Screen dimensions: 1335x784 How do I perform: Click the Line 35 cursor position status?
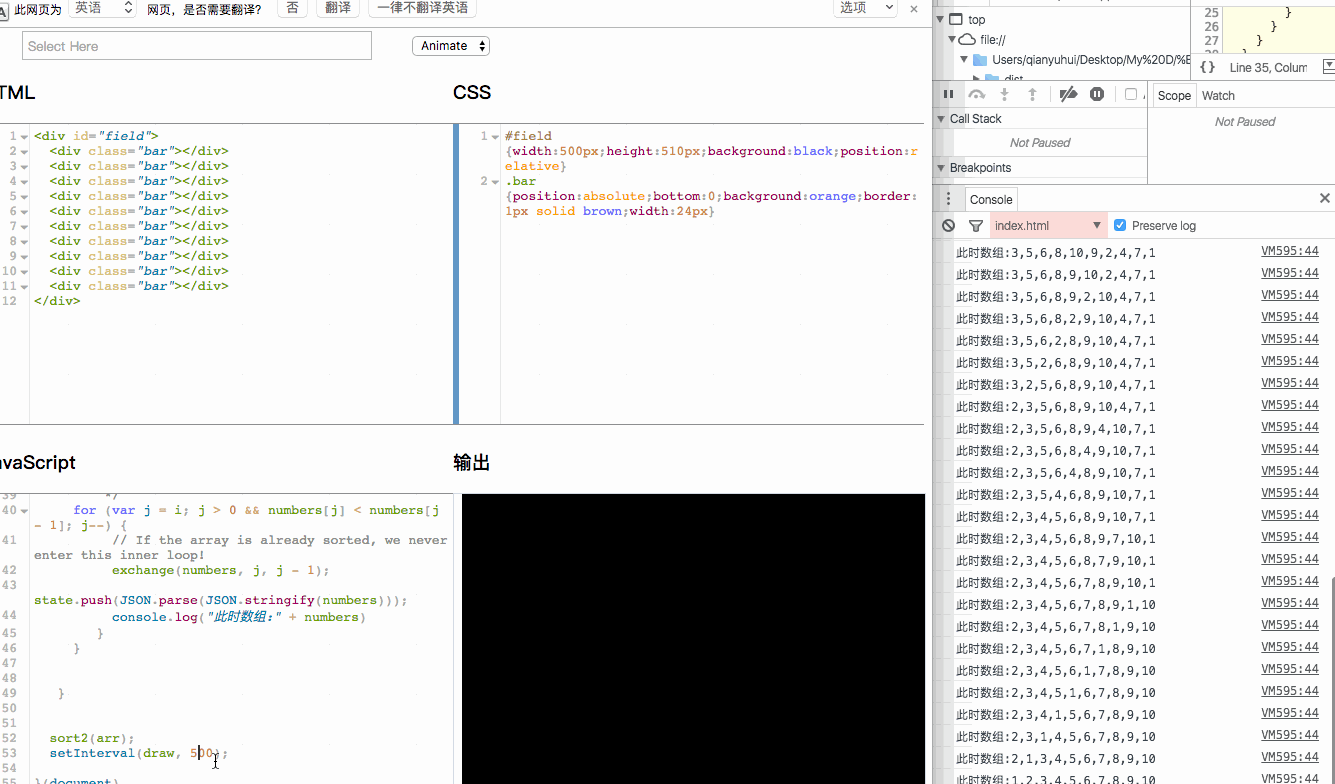[x=1268, y=67]
